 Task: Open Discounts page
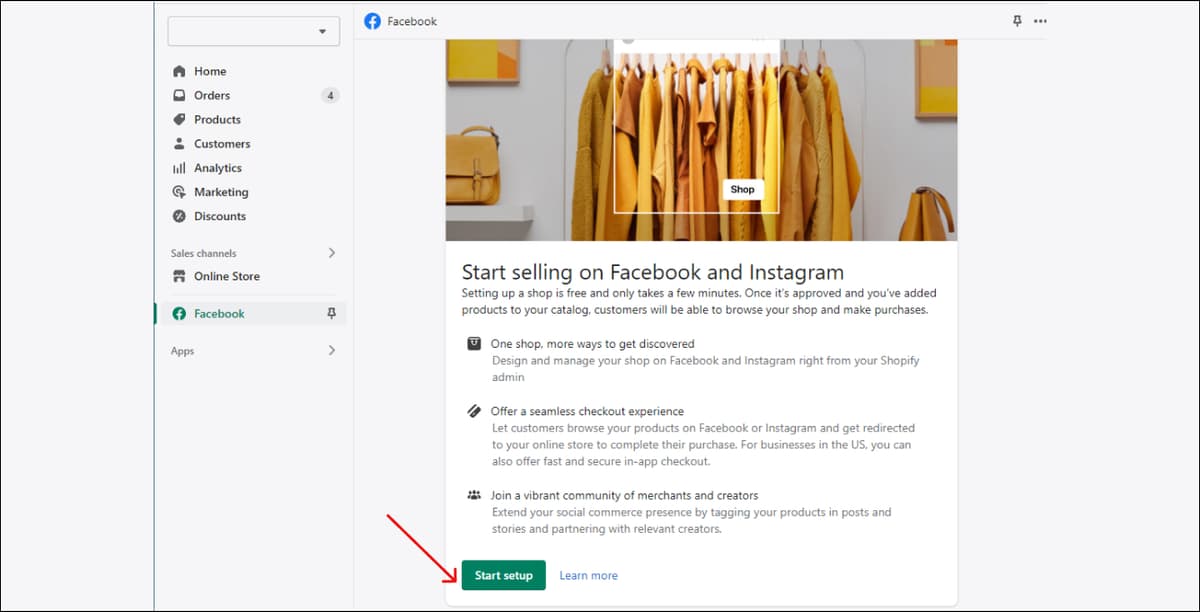220,216
